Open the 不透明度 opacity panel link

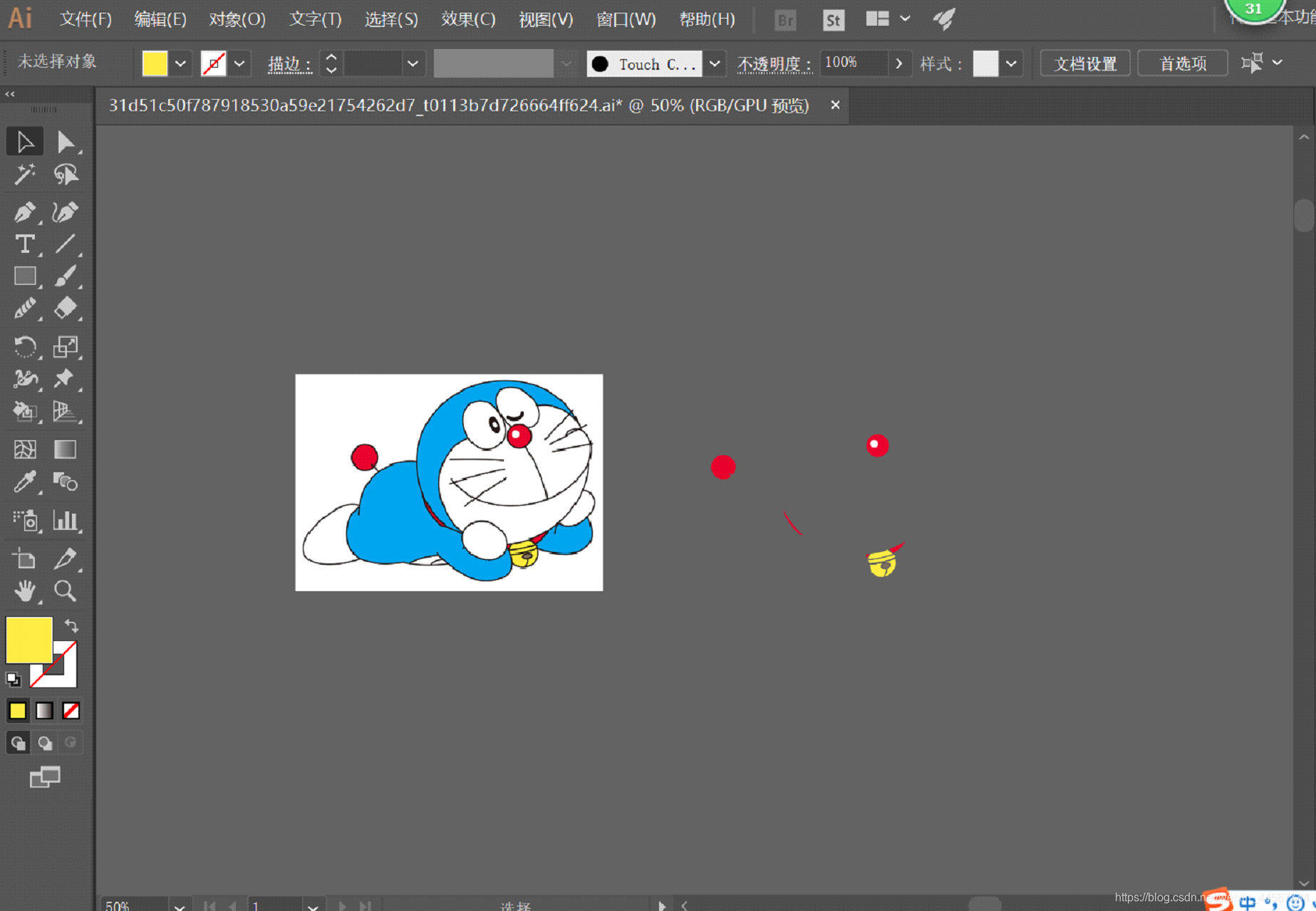point(774,64)
